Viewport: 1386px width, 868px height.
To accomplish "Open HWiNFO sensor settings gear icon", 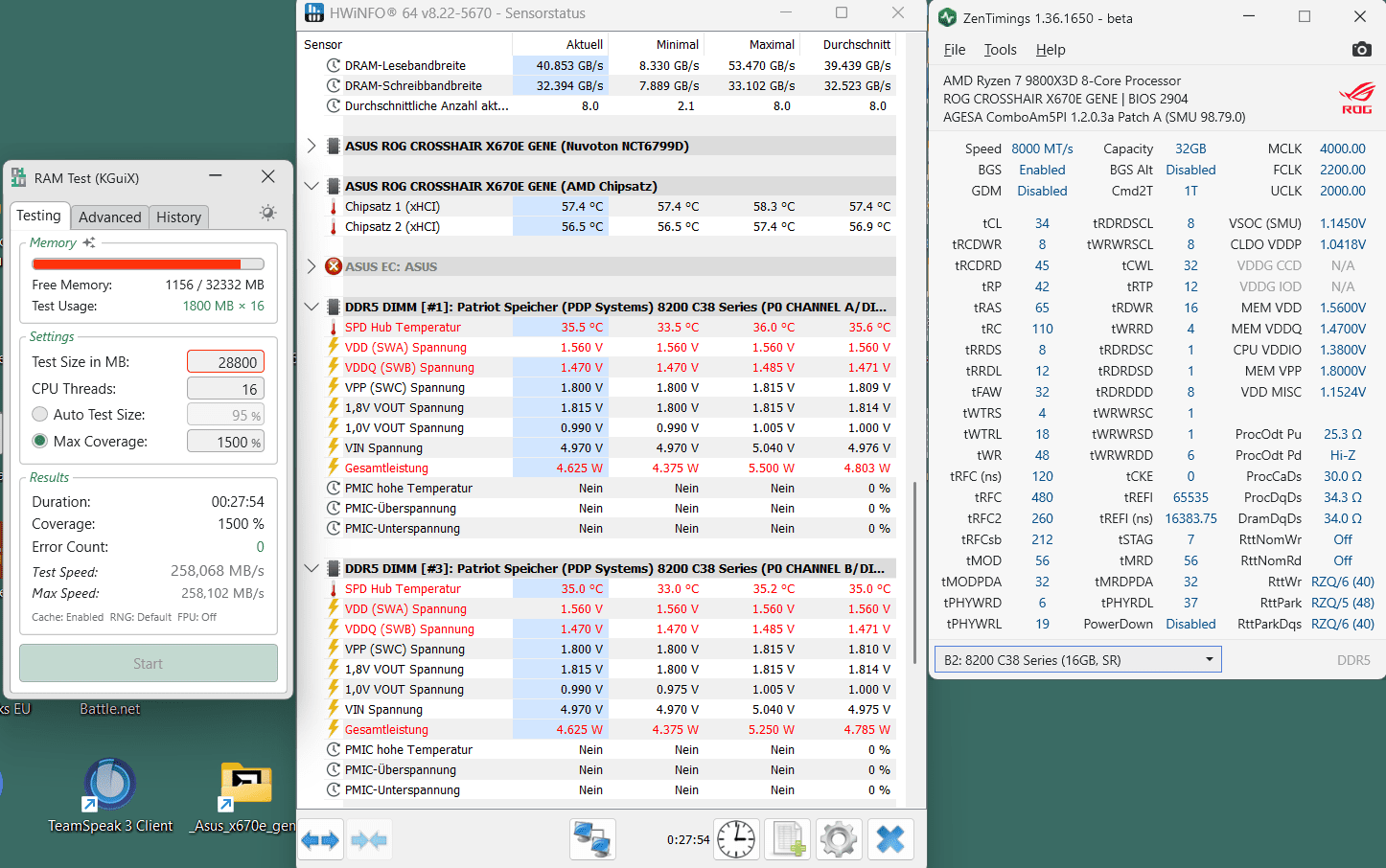I will click(x=839, y=840).
